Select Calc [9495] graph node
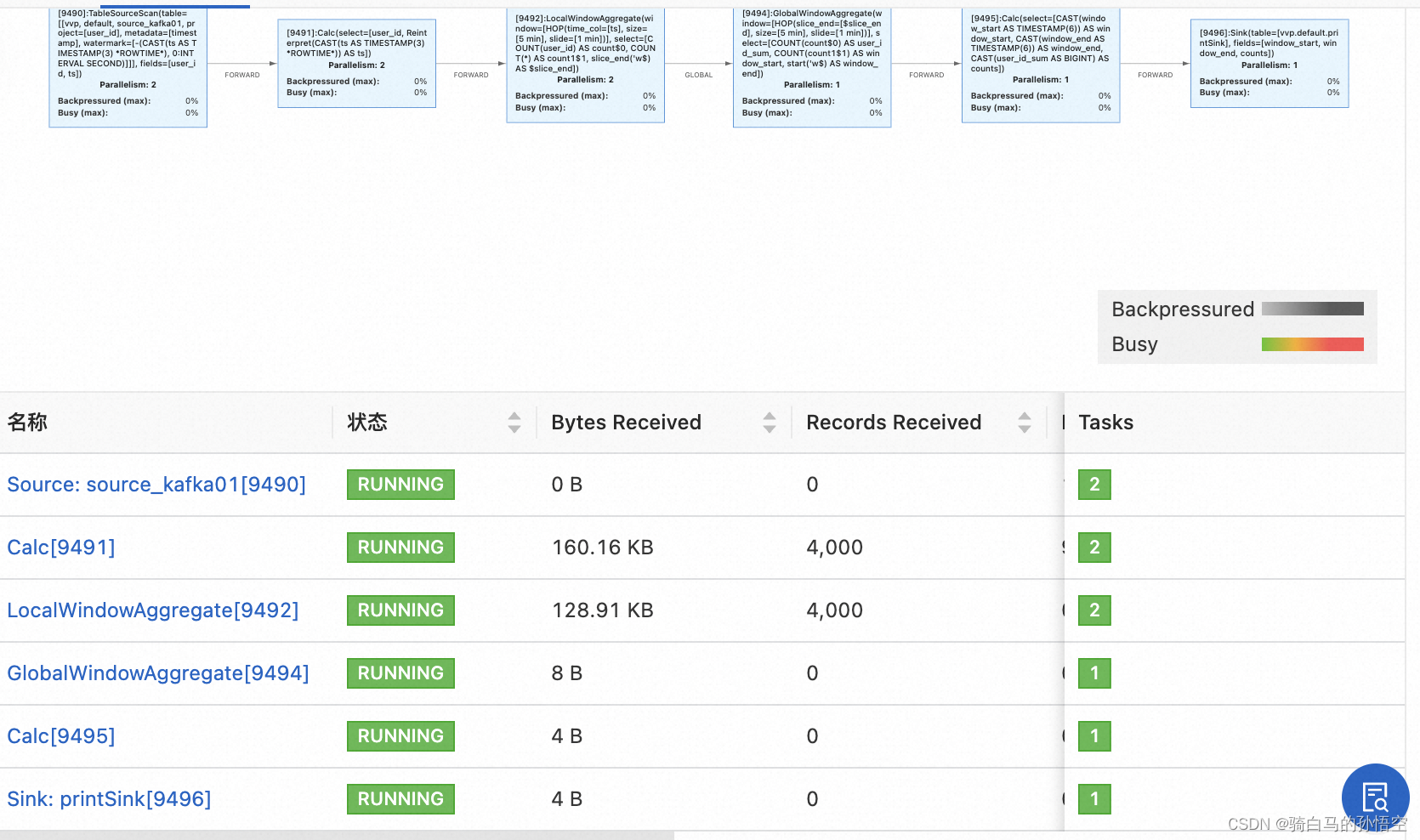 click(x=1041, y=65)
